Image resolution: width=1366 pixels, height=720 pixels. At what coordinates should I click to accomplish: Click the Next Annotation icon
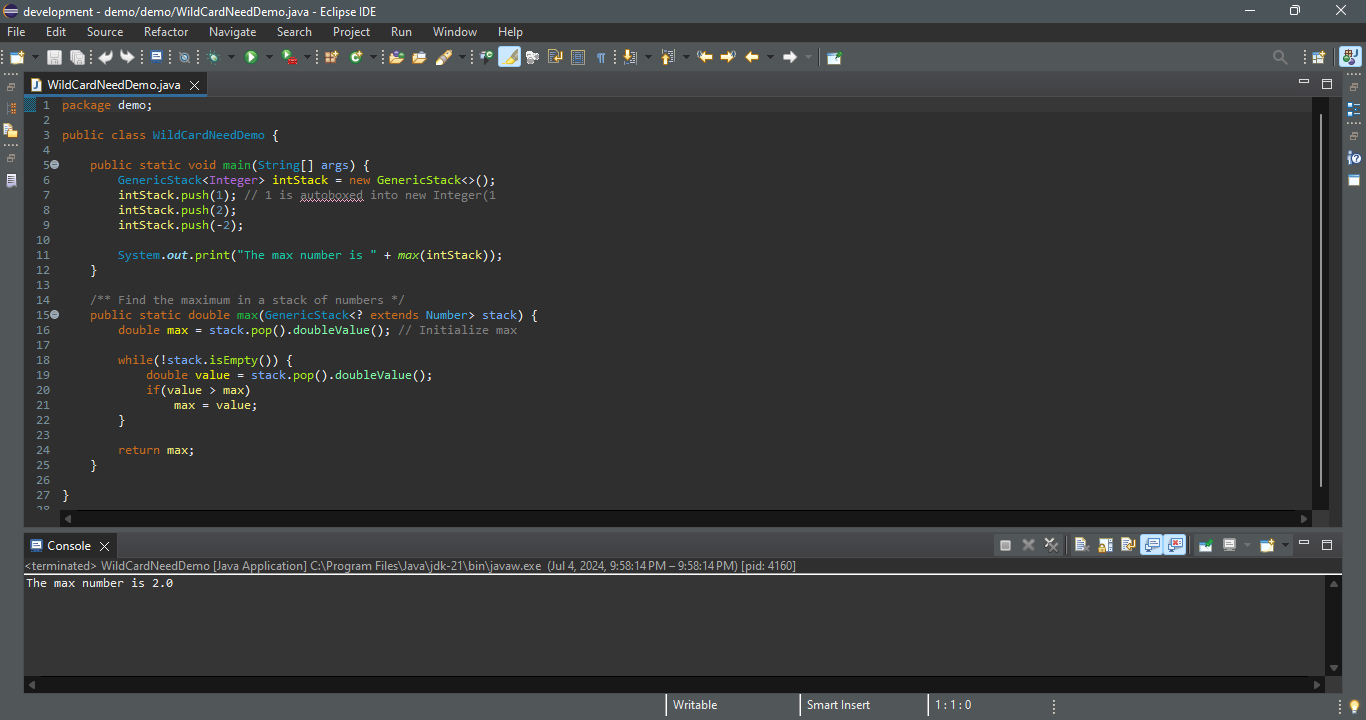(x=630, y=57)
